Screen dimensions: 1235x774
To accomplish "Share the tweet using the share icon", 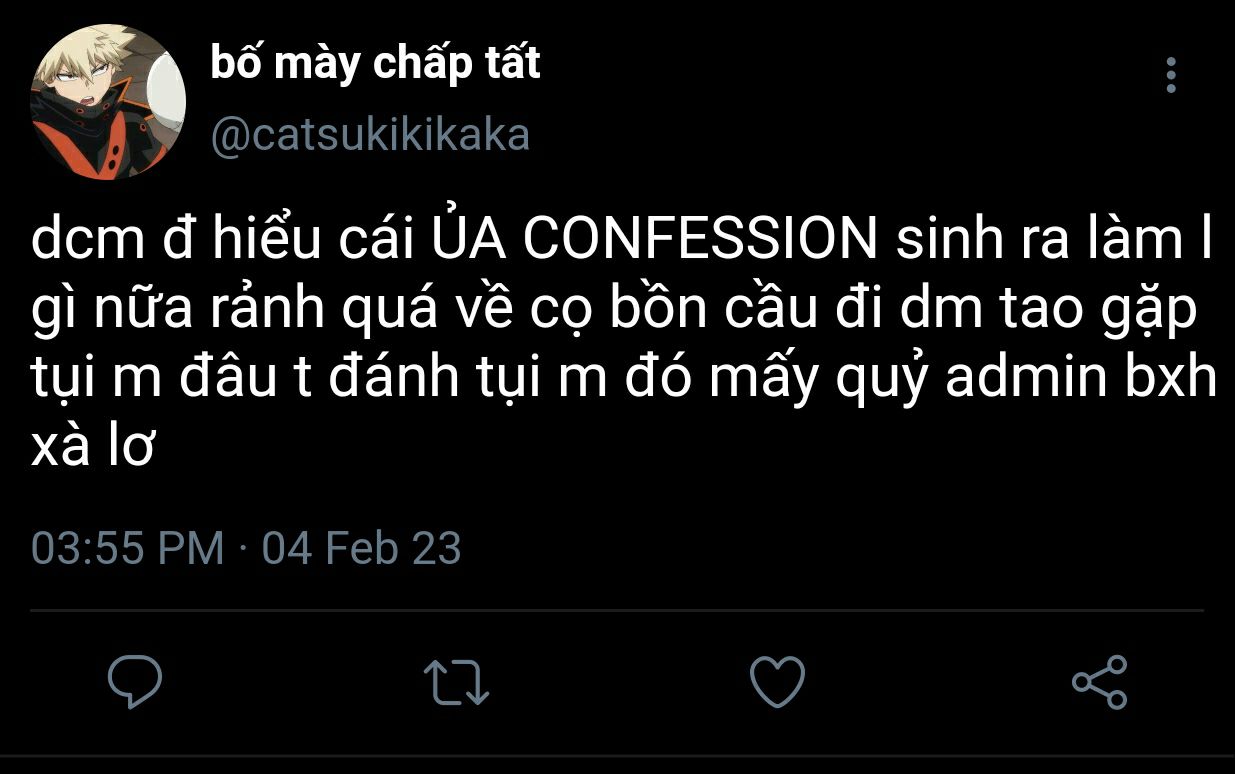I will [1099, 683].
